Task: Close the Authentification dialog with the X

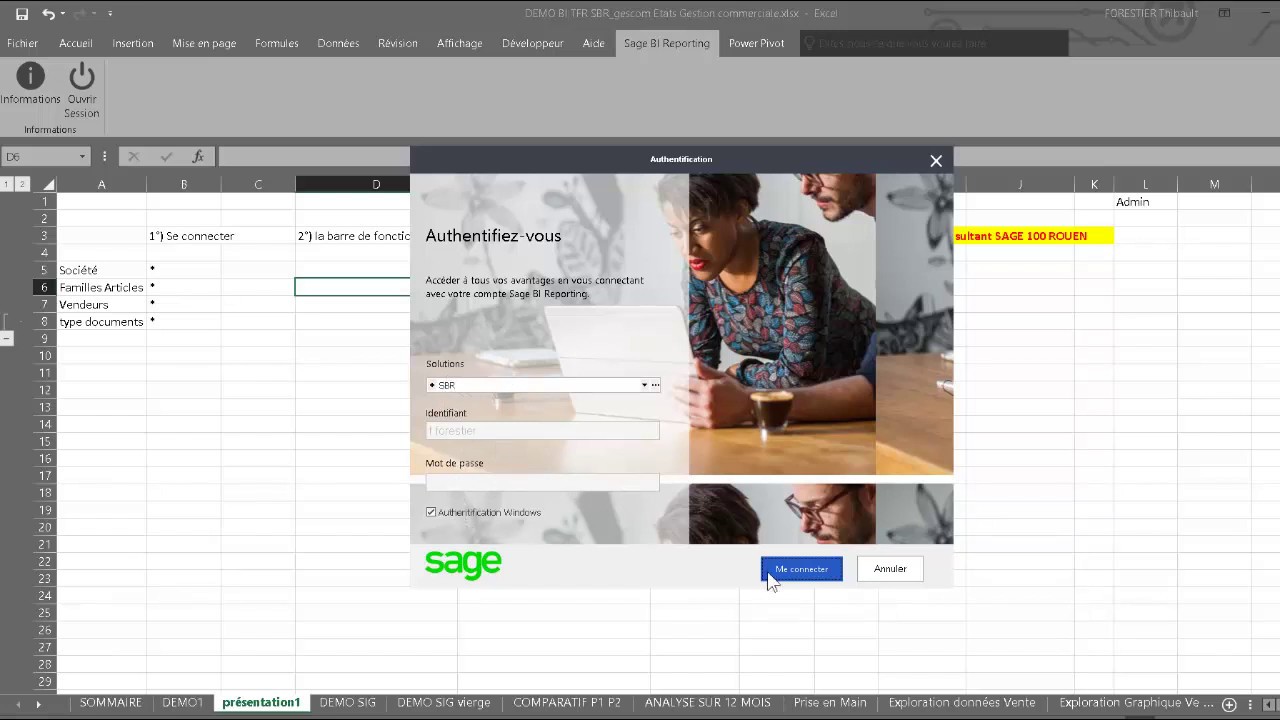Action: pyautogui.click(x=936, y=160)
